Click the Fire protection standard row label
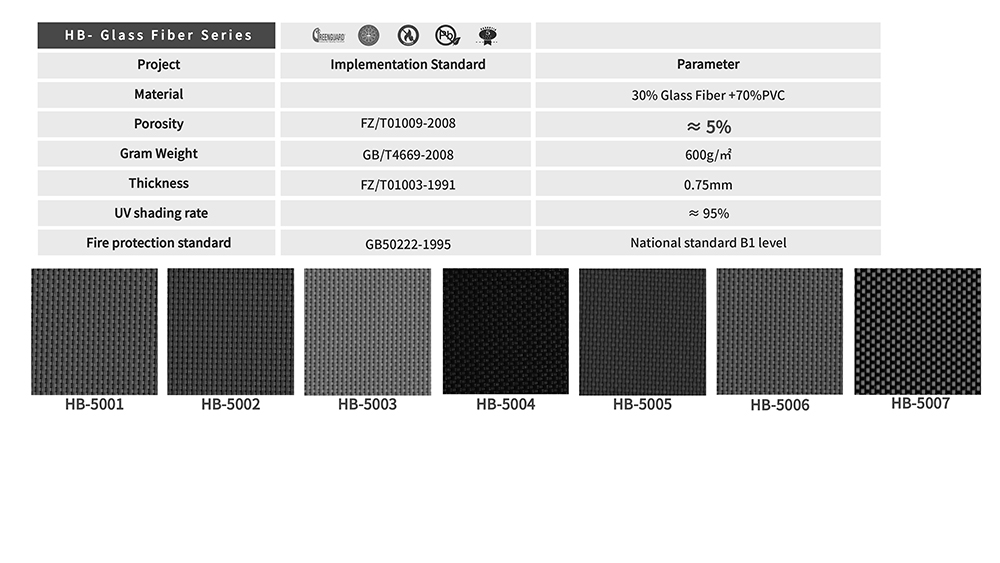Viewport: 1000px width, 563px height. 158,243
